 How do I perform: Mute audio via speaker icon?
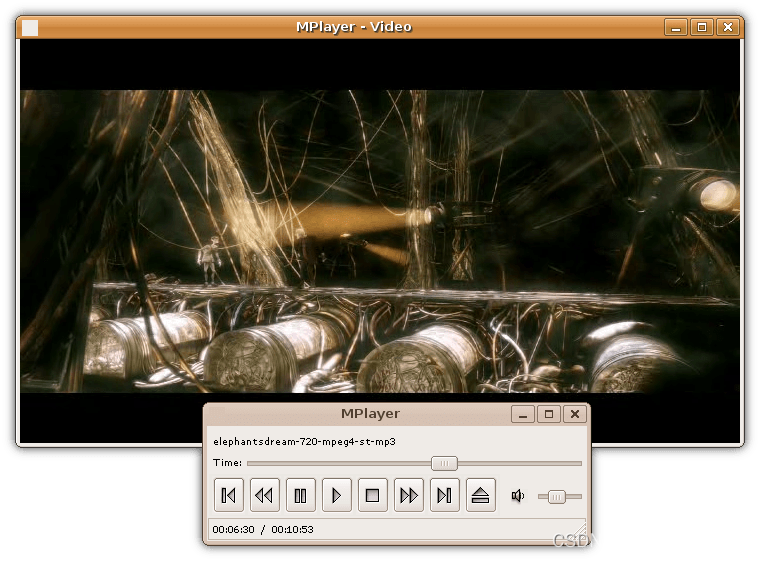[518, 496]
